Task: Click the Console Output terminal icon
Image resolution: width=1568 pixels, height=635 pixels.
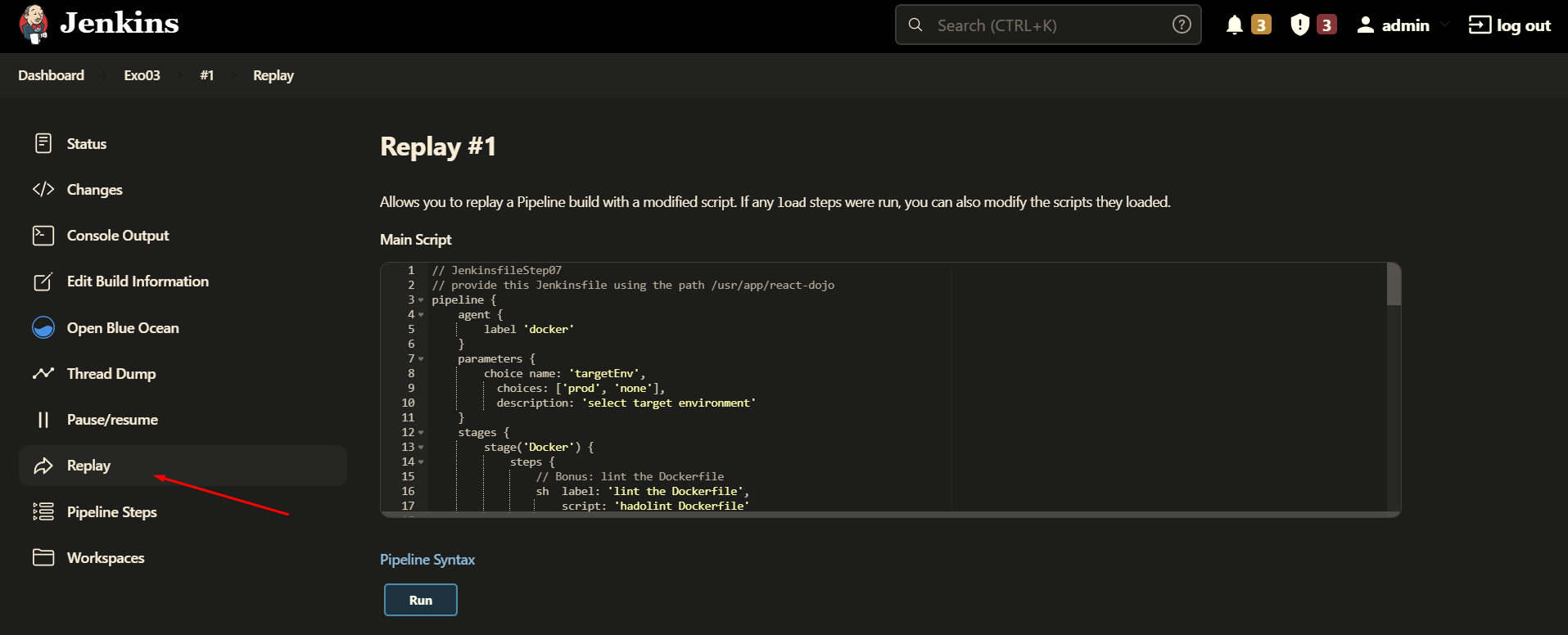Action: pos(43,236)
